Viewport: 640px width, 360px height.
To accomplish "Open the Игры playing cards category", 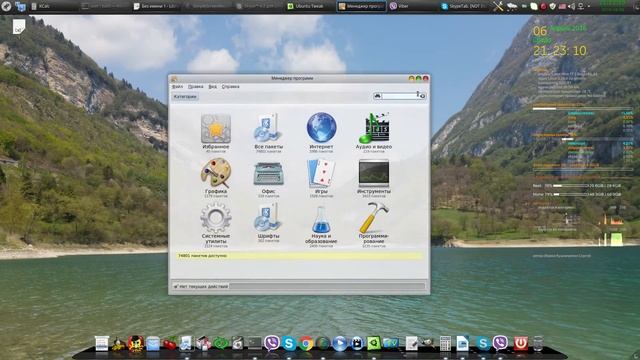I will (x=321, y=178).
